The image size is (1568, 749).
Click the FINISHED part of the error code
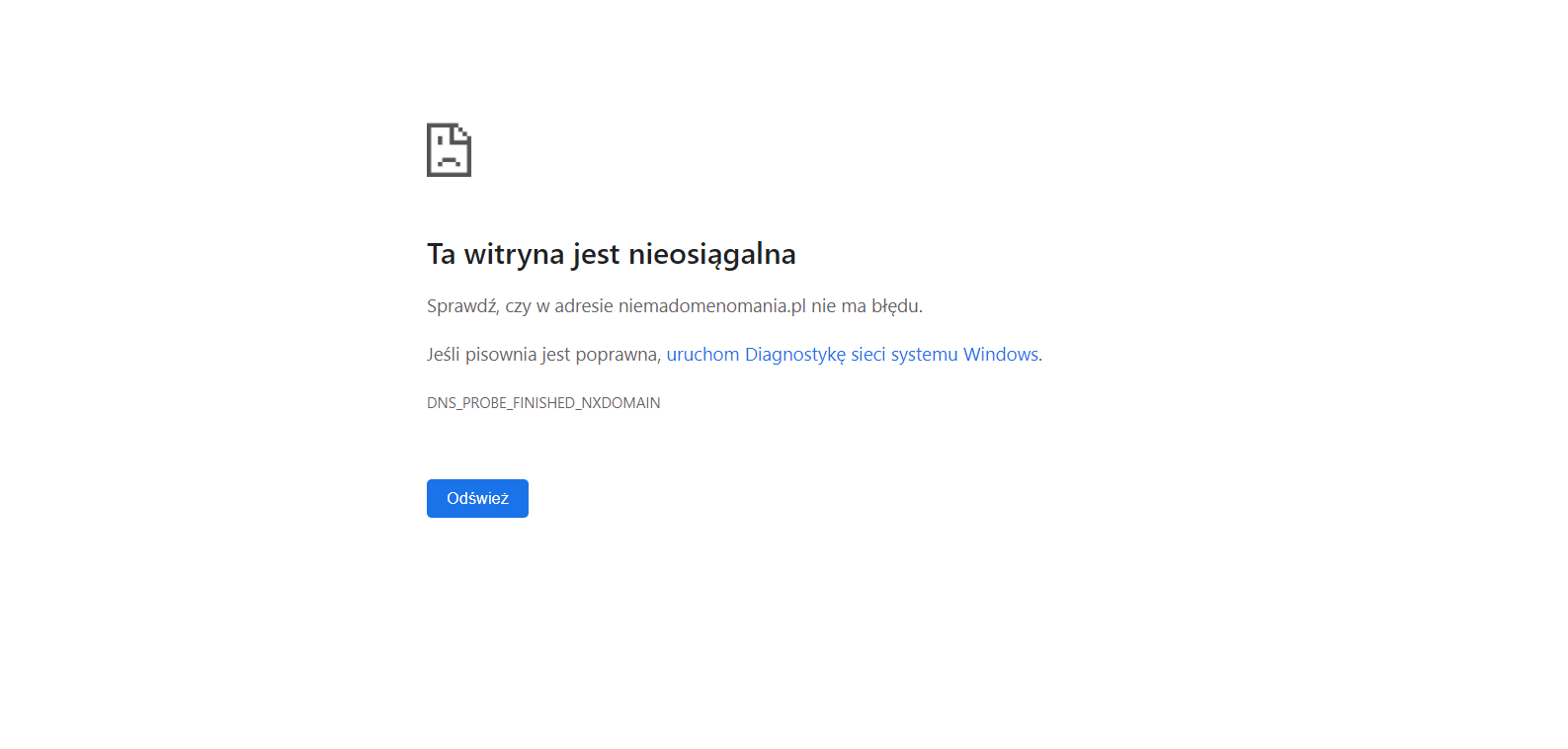pos(543,403)
